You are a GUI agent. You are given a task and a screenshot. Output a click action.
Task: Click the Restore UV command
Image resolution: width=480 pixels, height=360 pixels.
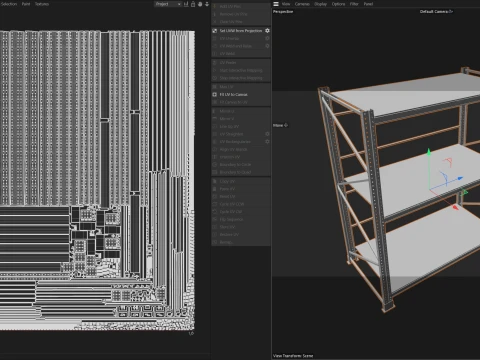click(x=229, y=235)
